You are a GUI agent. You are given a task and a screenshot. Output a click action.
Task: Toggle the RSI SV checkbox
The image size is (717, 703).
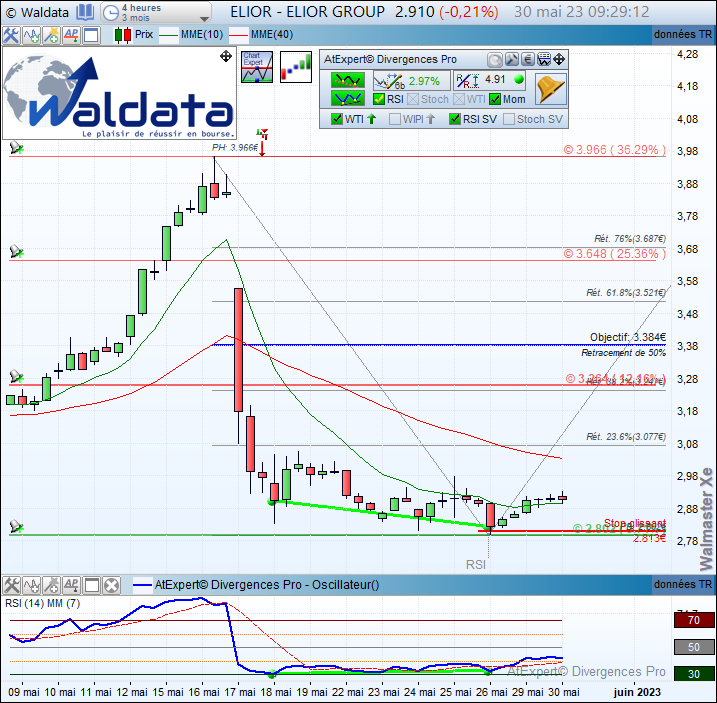pyautogui.click(x=455, y=119)
